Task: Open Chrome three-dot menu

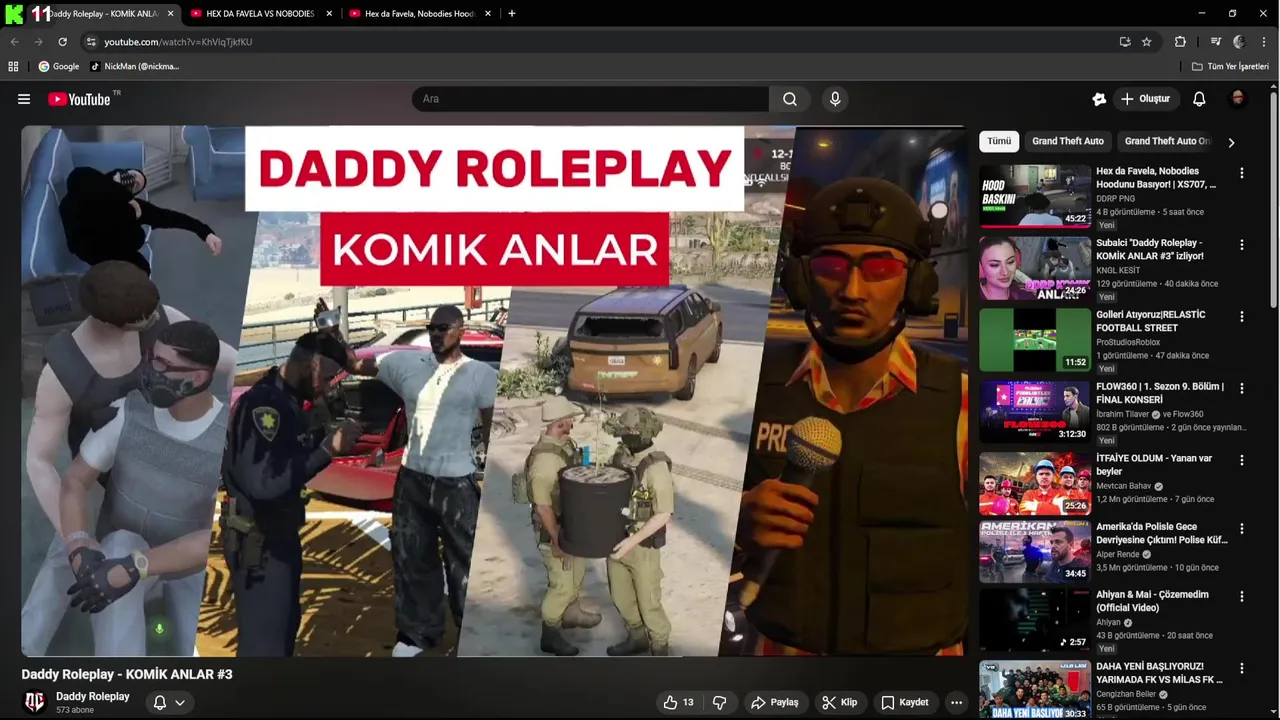Action: coord(1264,42)
